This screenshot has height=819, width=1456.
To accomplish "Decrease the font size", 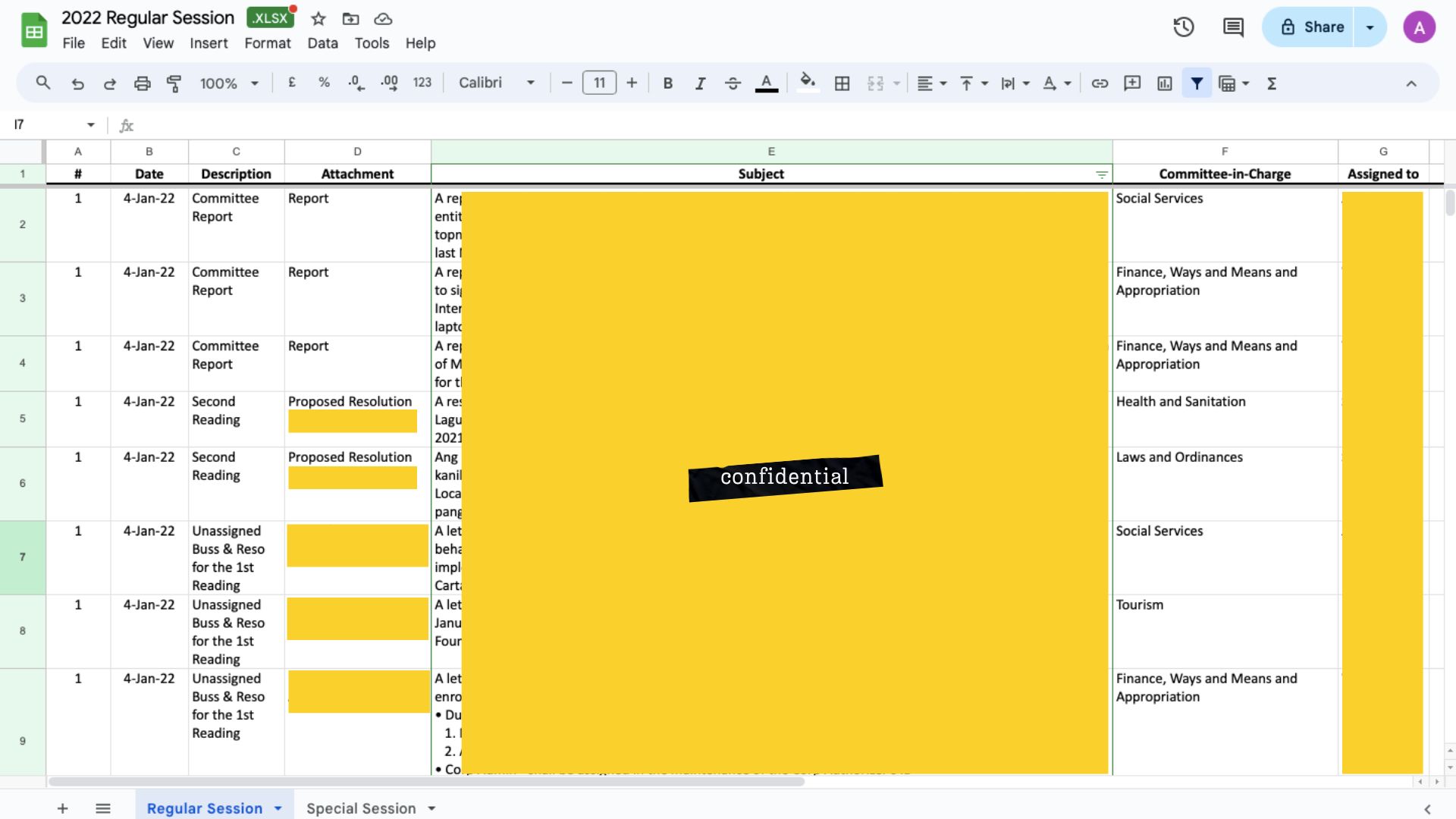I will tap(566, 83).
